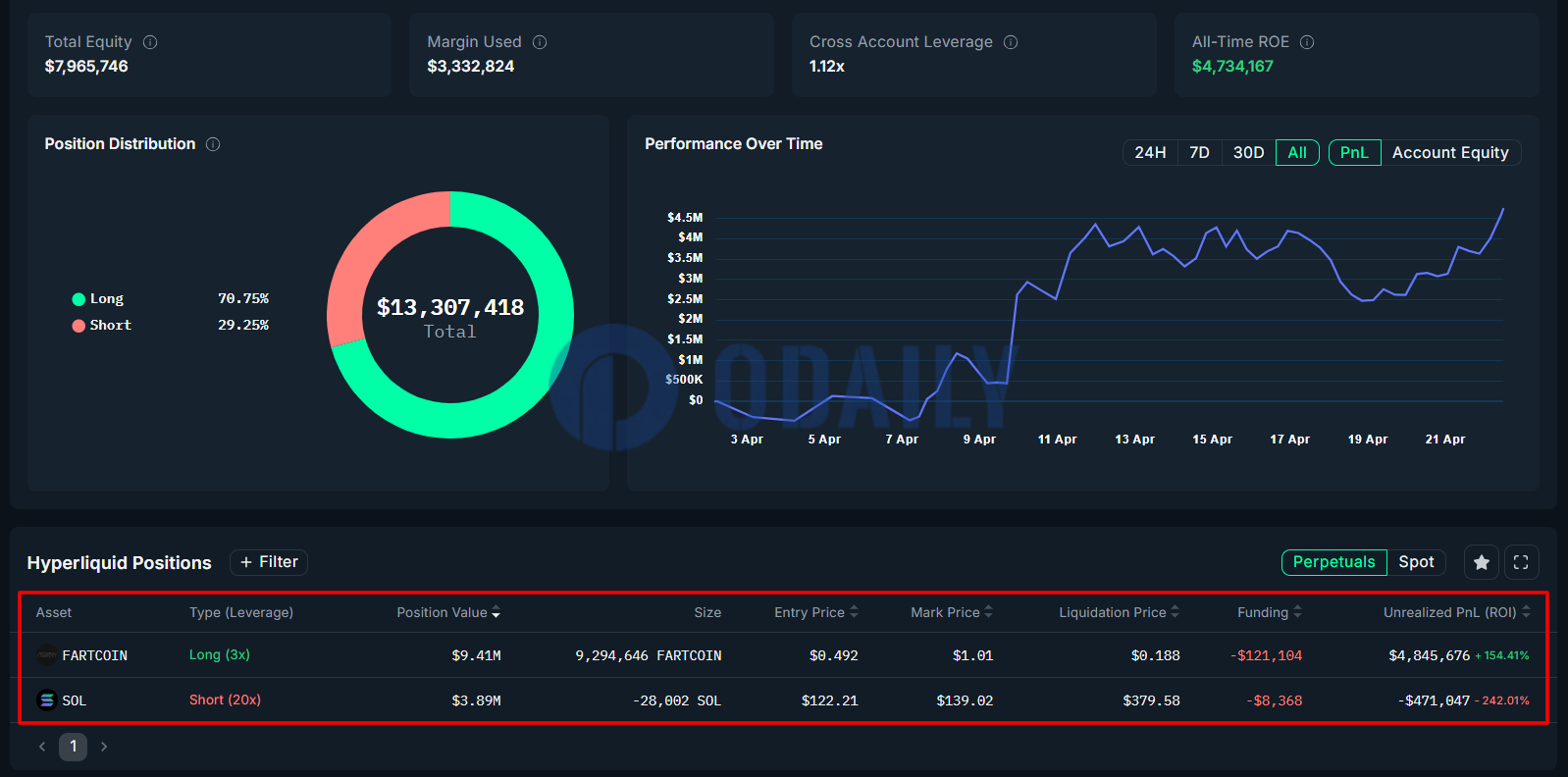Select the 24H time range
The width and height of the screenshot is (1568, 777).
[1150, 153]
